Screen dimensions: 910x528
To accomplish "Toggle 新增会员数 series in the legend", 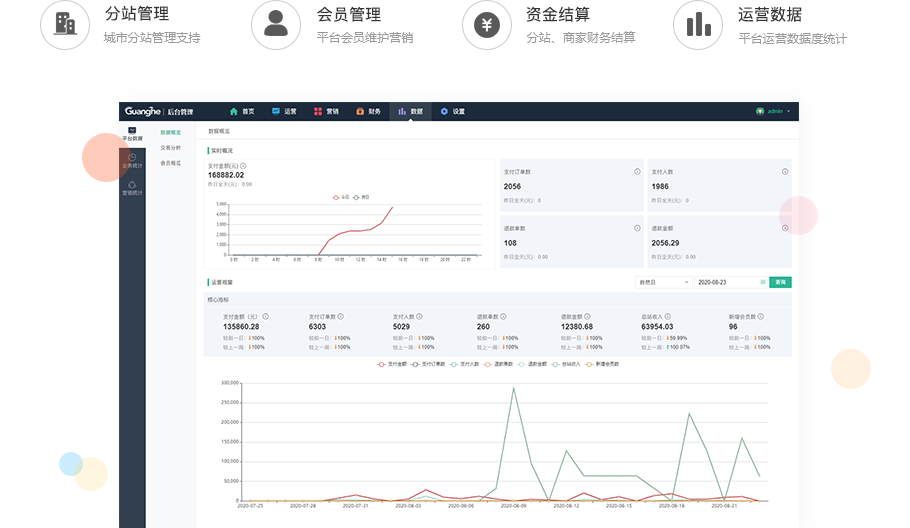I will click(x=602, y=364).
